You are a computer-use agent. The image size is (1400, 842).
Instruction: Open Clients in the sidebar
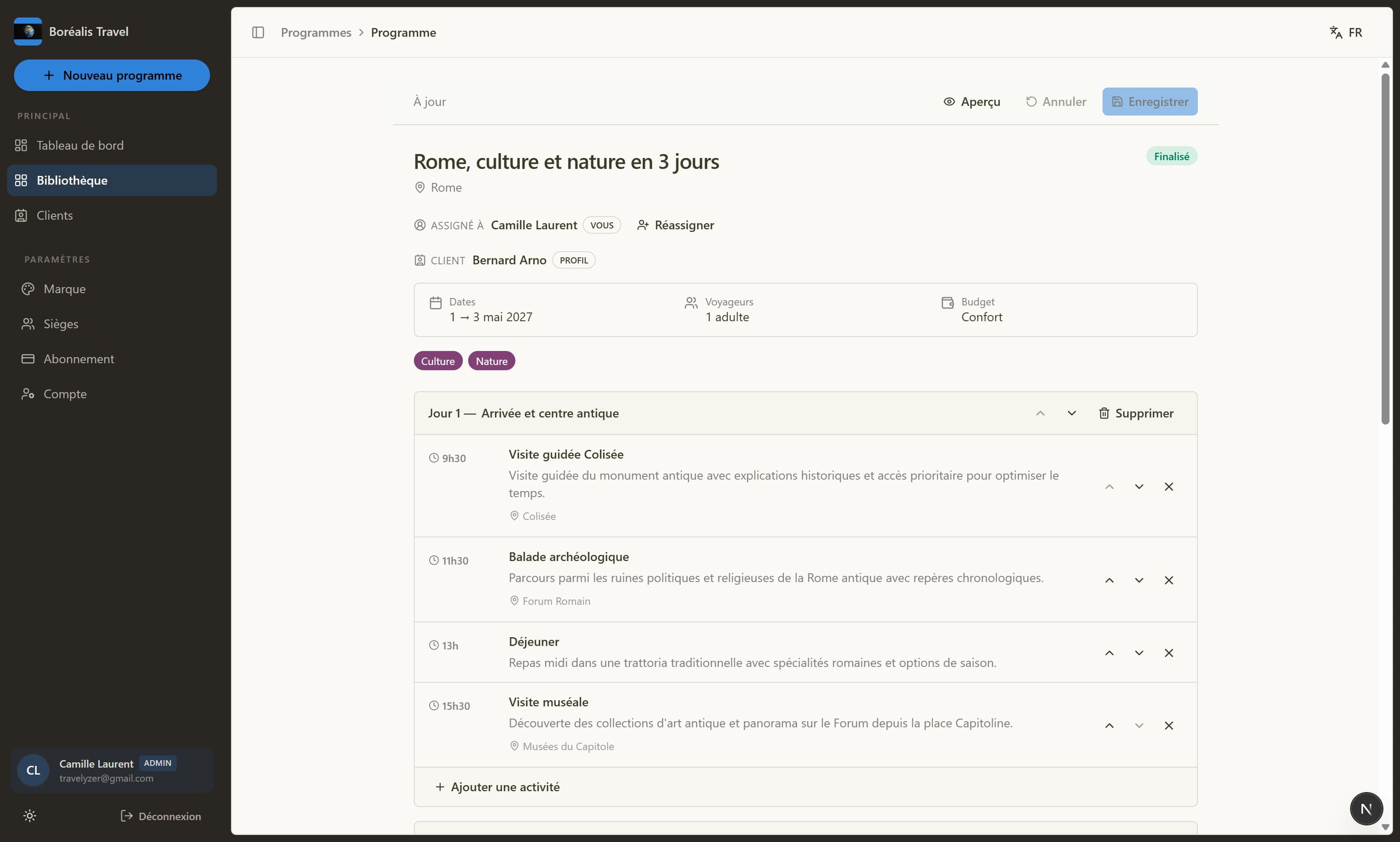tap(112, 216)
